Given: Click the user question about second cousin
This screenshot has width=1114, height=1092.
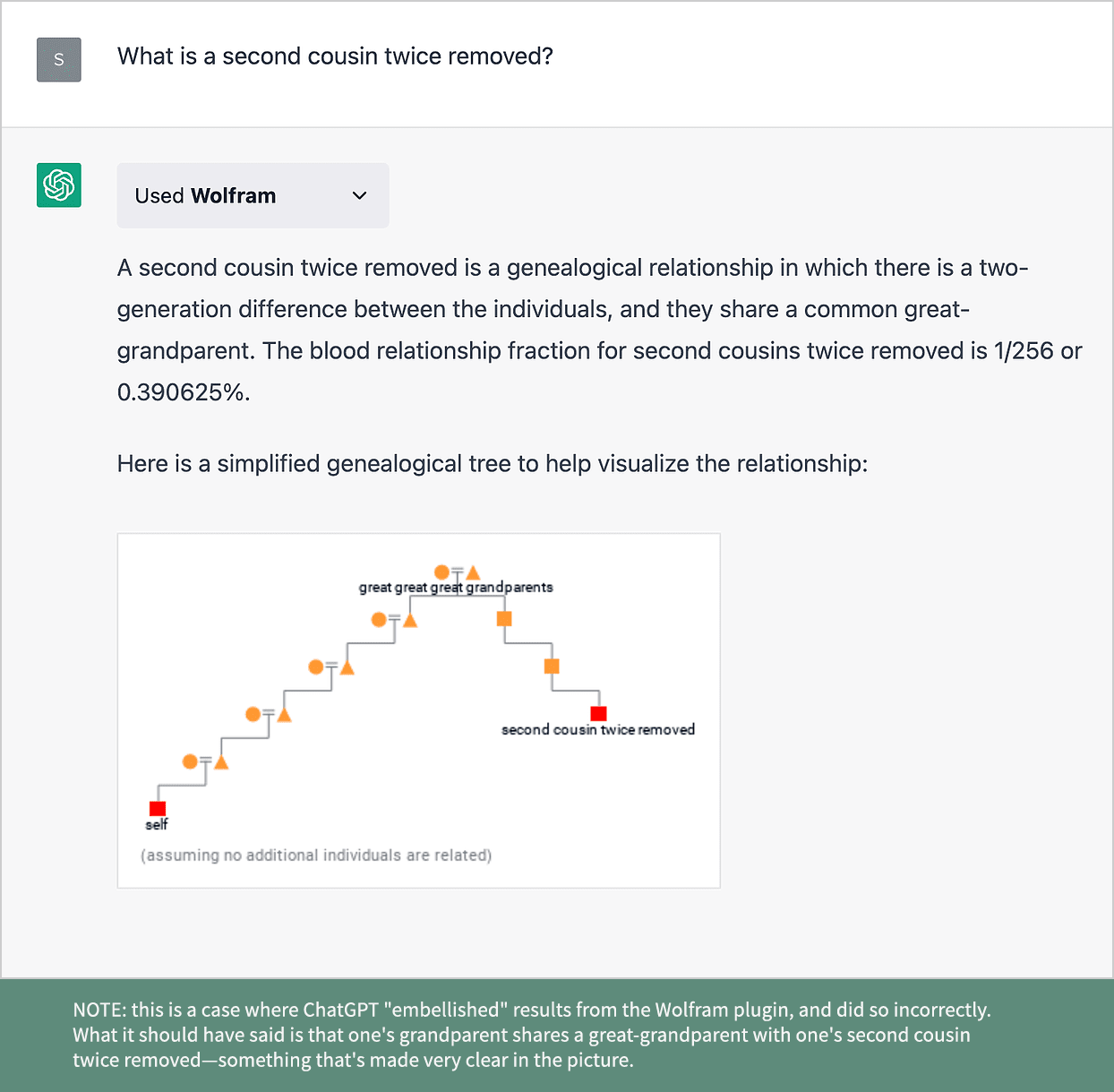Looking at the screenshot, I should click(335, 56).
